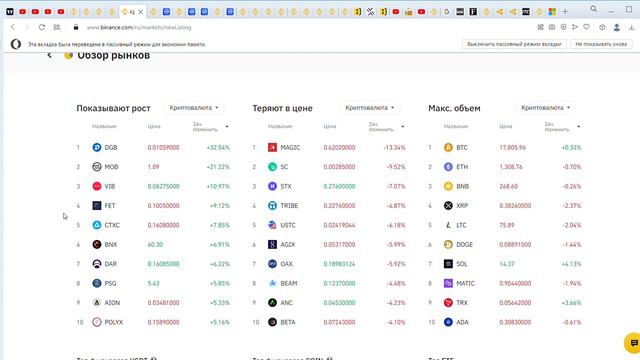640x360 pixels.
Task: Click the AGIX coin icon
Action: (272, 244)
